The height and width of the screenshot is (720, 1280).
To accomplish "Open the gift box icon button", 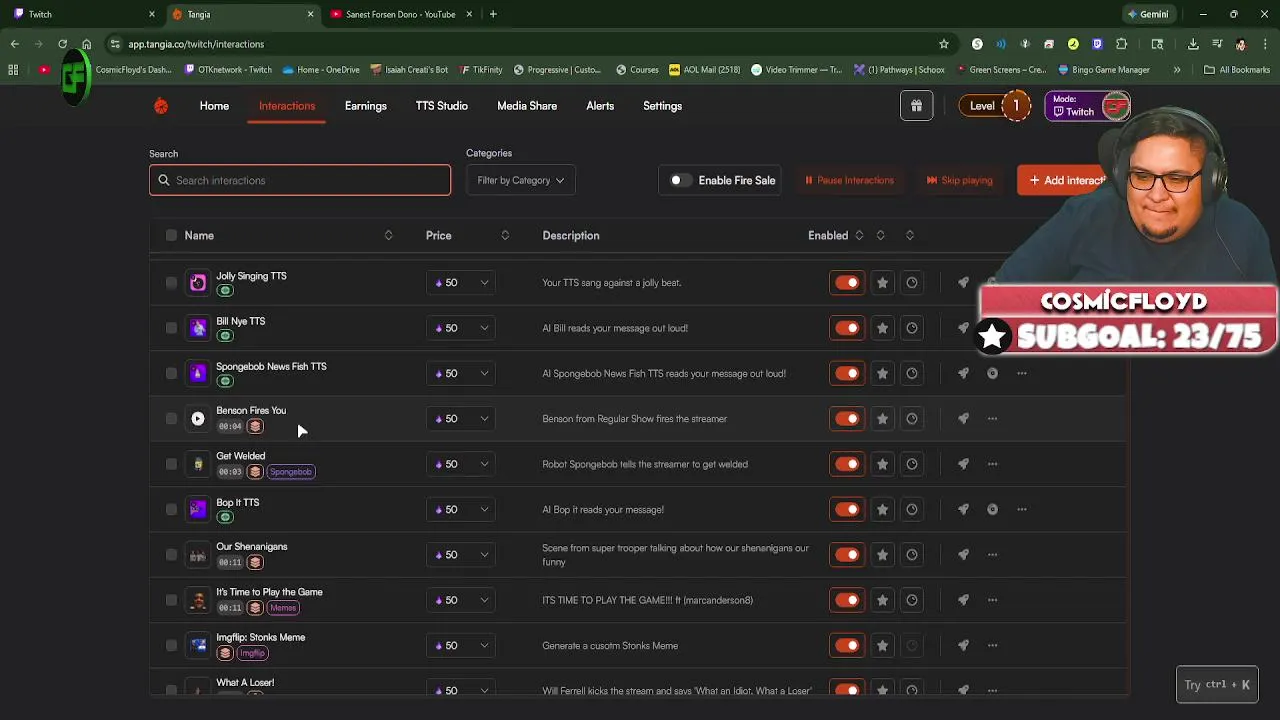I will 916,106.
